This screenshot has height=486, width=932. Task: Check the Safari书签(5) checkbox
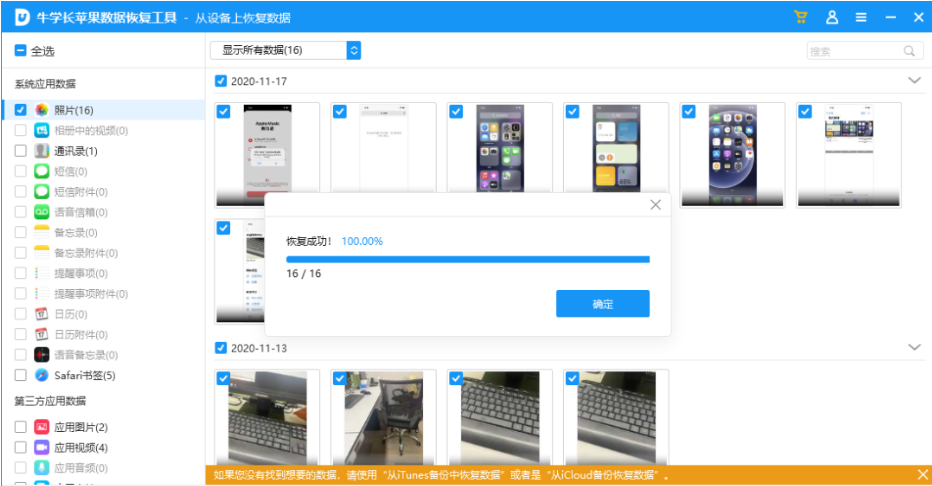click(20, 375)
